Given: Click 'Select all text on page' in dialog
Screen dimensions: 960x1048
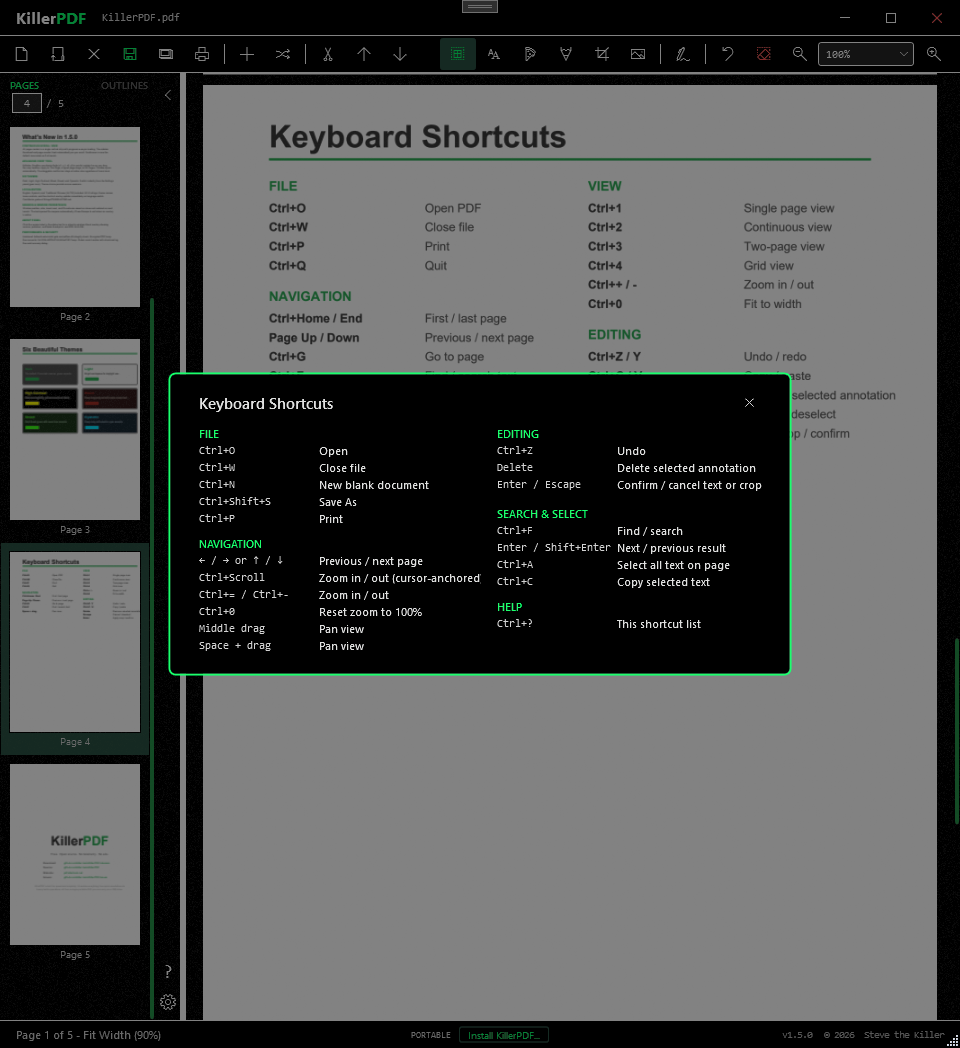Looking at the screenshot, I should click(x=673, y=565).
